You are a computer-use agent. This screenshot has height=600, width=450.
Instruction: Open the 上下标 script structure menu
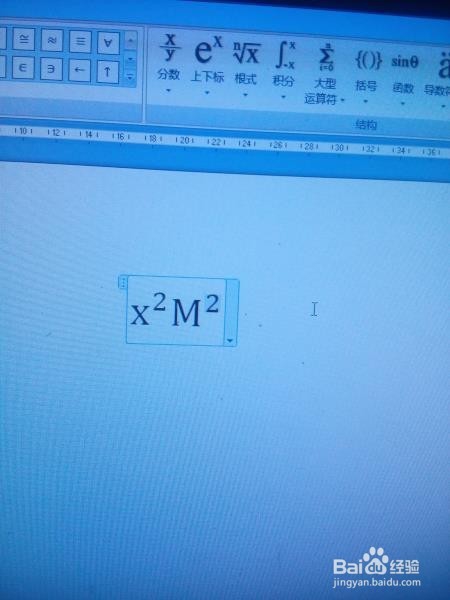[x=207, y=65]
